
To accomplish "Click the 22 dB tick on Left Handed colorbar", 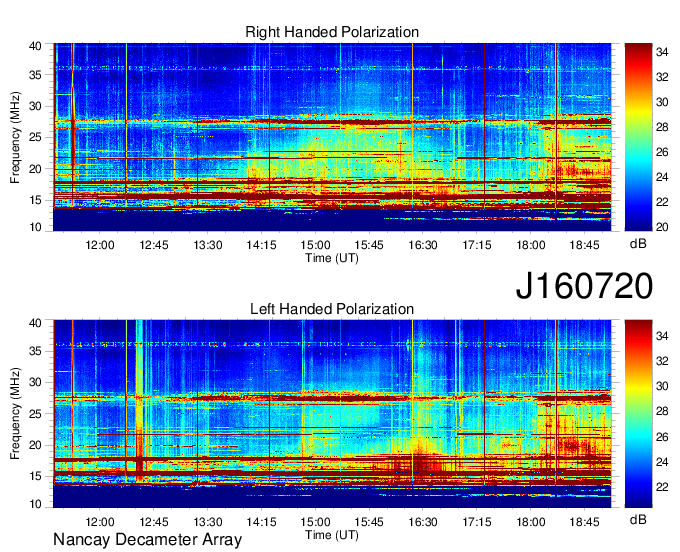I will [x=662, y=487].
